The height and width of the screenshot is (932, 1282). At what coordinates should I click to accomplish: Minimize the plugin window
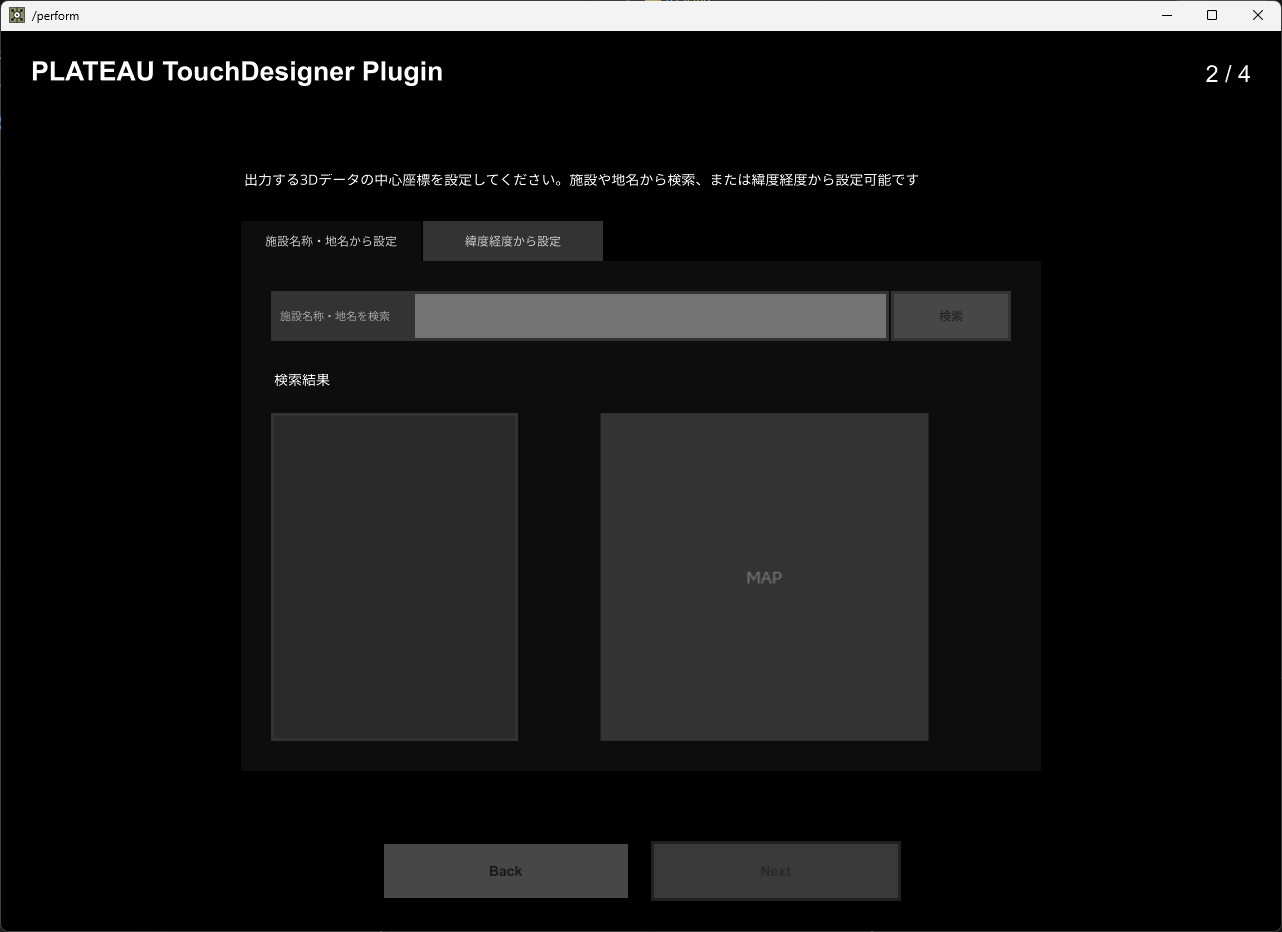[x=1167, y=15]
